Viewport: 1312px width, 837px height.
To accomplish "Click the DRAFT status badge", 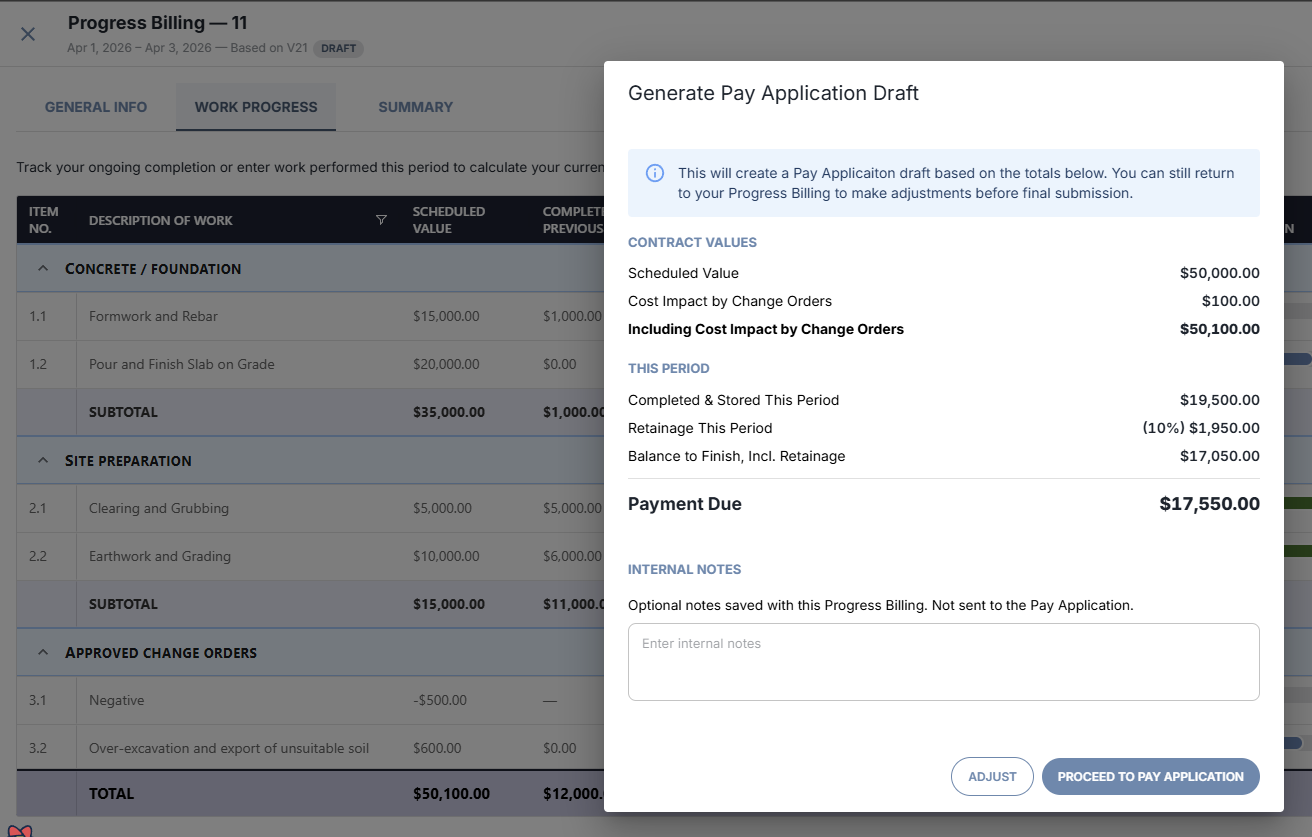I will click(x=338, y=48).
